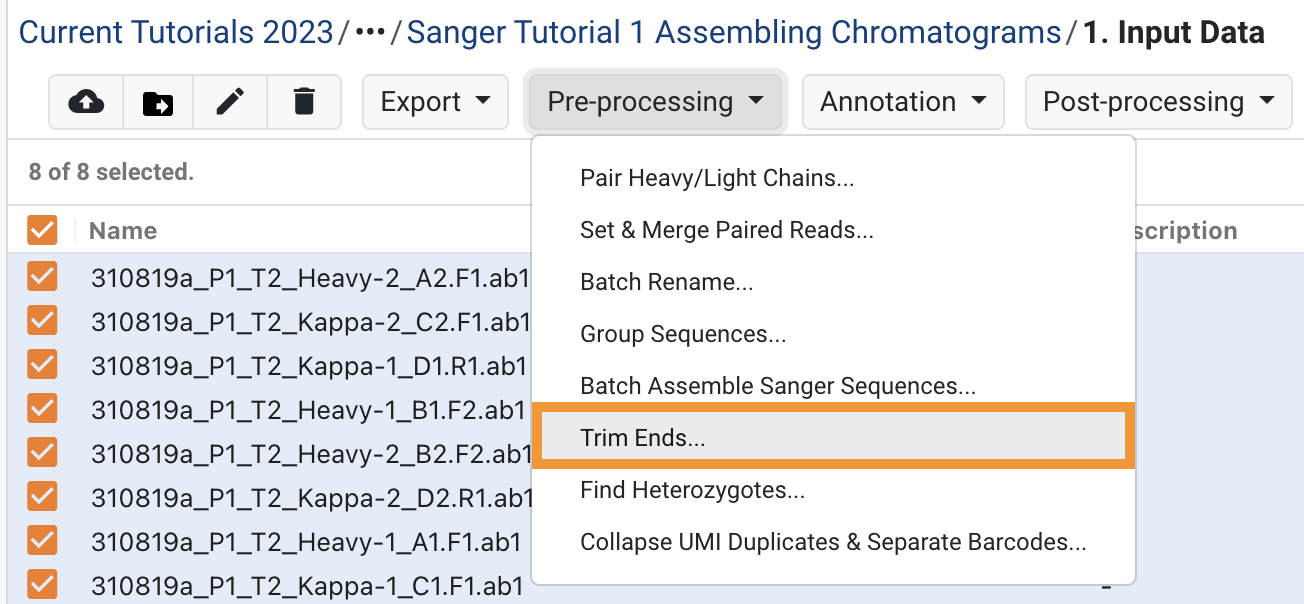Screen dimensions: 1304x604
Task: Click the pencil edit icon
Action: click(x=231, y=102)
